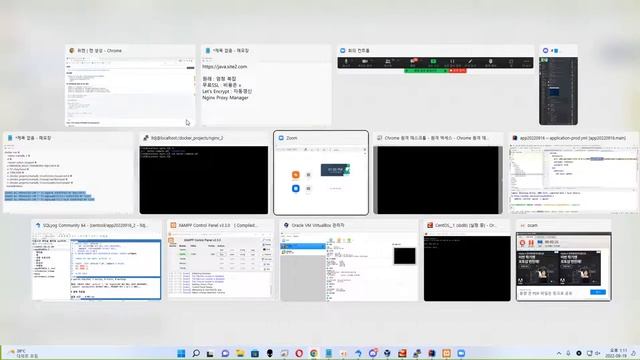The height and width of the screenshot is (360, 640).
Task: Click SQLyog icon in SQLyog thumbnail title
Action: 38,225
